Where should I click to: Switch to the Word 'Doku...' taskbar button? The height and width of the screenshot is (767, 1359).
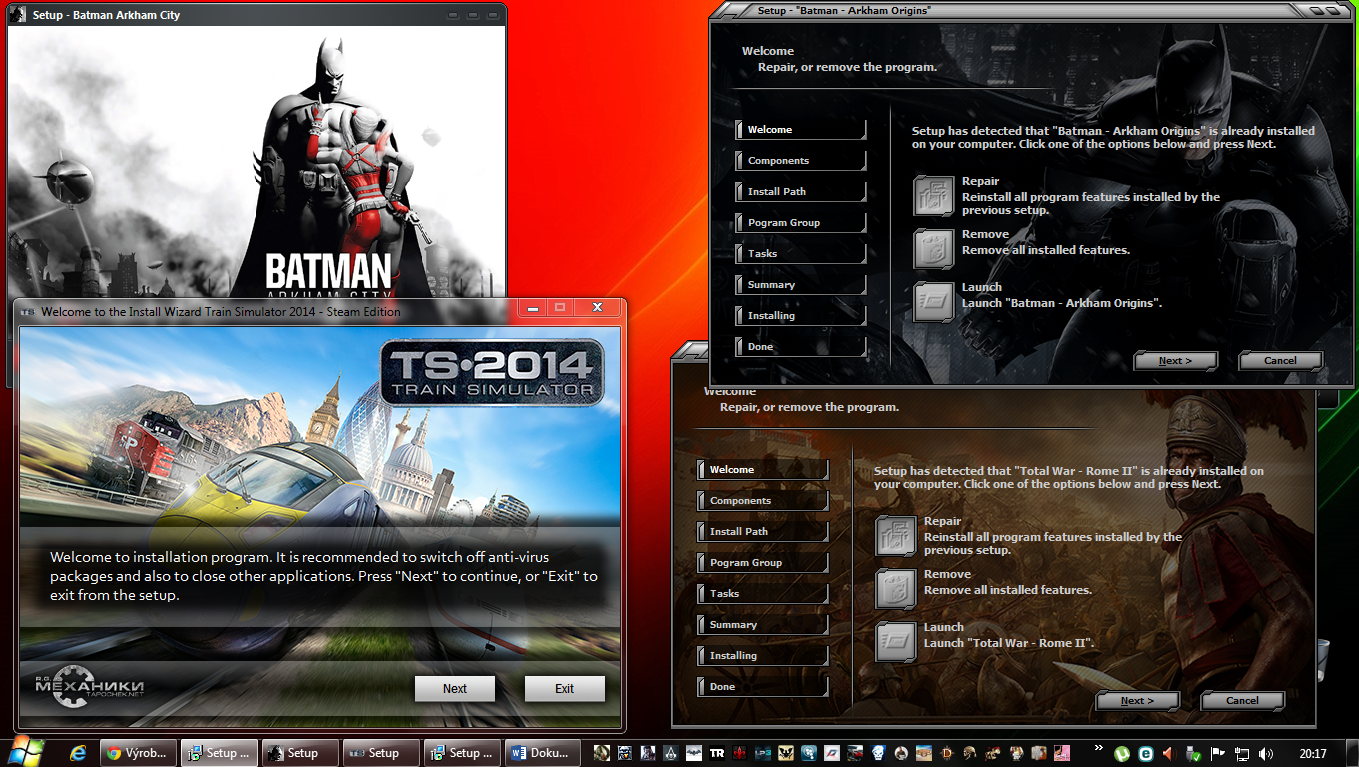(543, 753)
